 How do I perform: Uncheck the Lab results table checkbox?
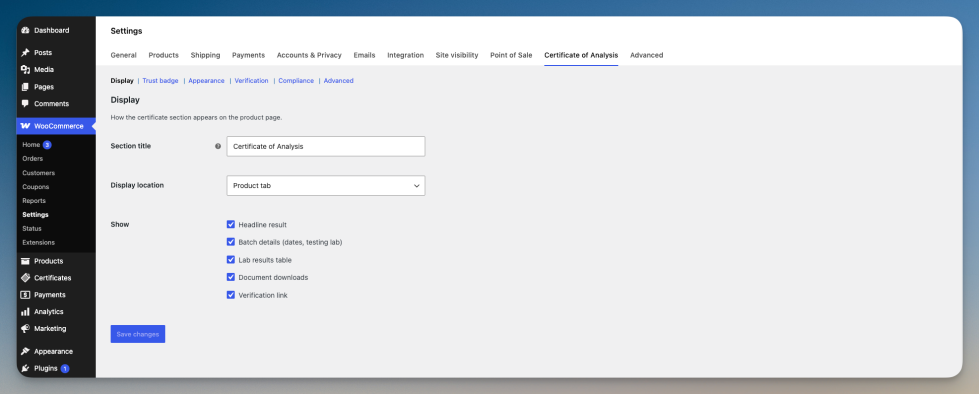click(x=231, y=260)
